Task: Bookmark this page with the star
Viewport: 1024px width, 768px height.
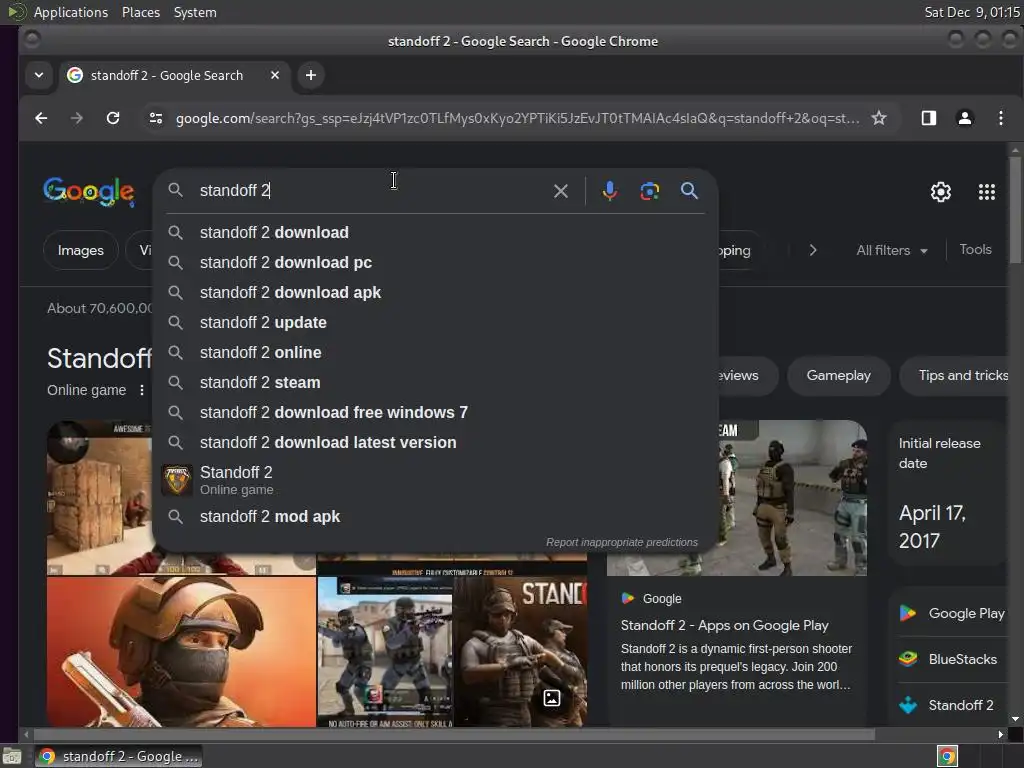Action: point(879,118)
